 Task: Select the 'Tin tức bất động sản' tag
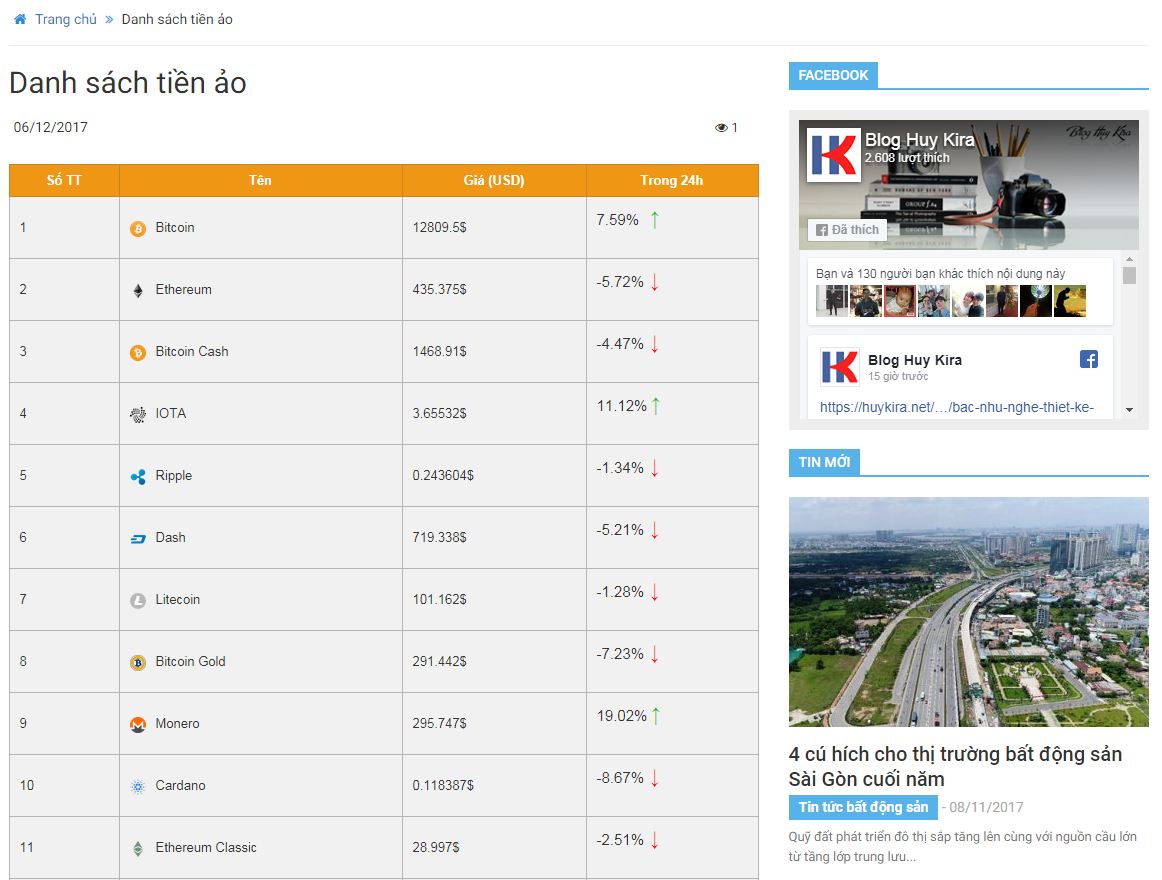tap(863, 807)
